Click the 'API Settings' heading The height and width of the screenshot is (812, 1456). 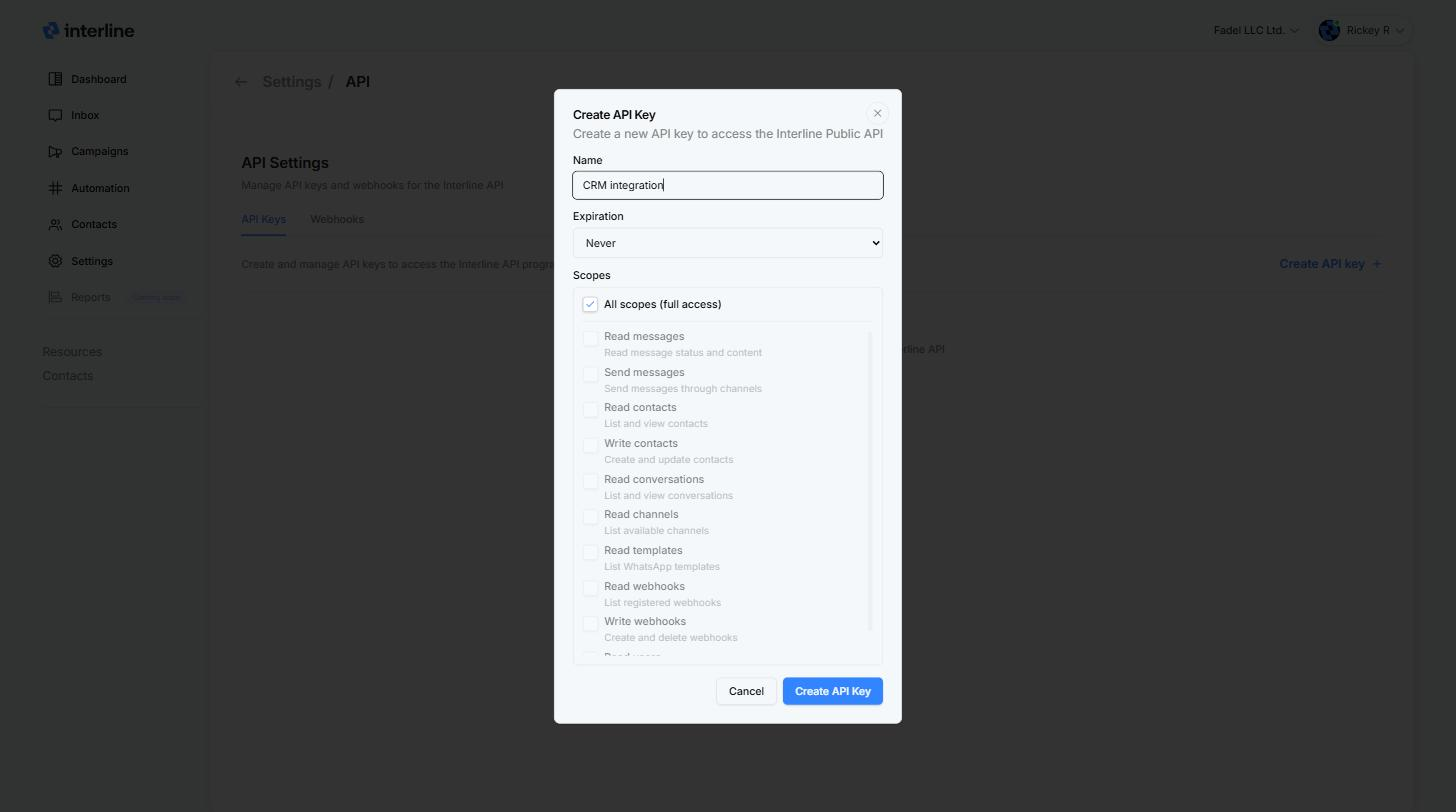[285, 163]
